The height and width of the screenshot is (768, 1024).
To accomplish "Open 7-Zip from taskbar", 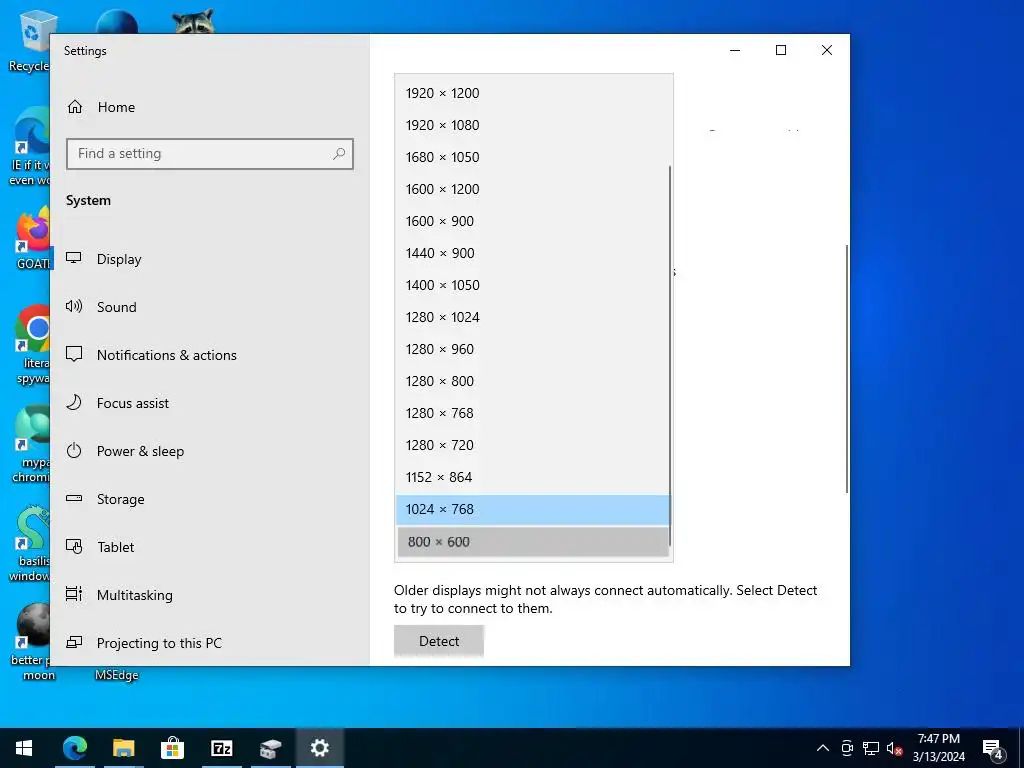I will tap(221, 748).
